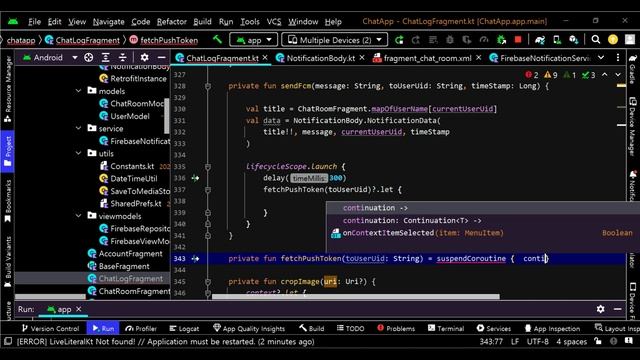Open the Device Manager toolbar icon

[557, 40]
